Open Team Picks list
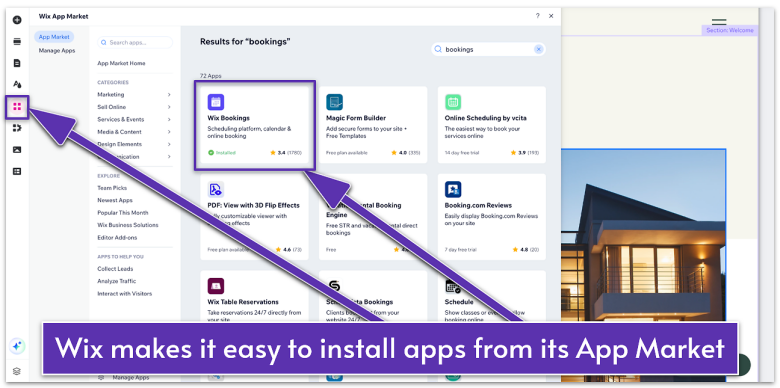This screenshot has height=388, width=780. coord(112,188)
